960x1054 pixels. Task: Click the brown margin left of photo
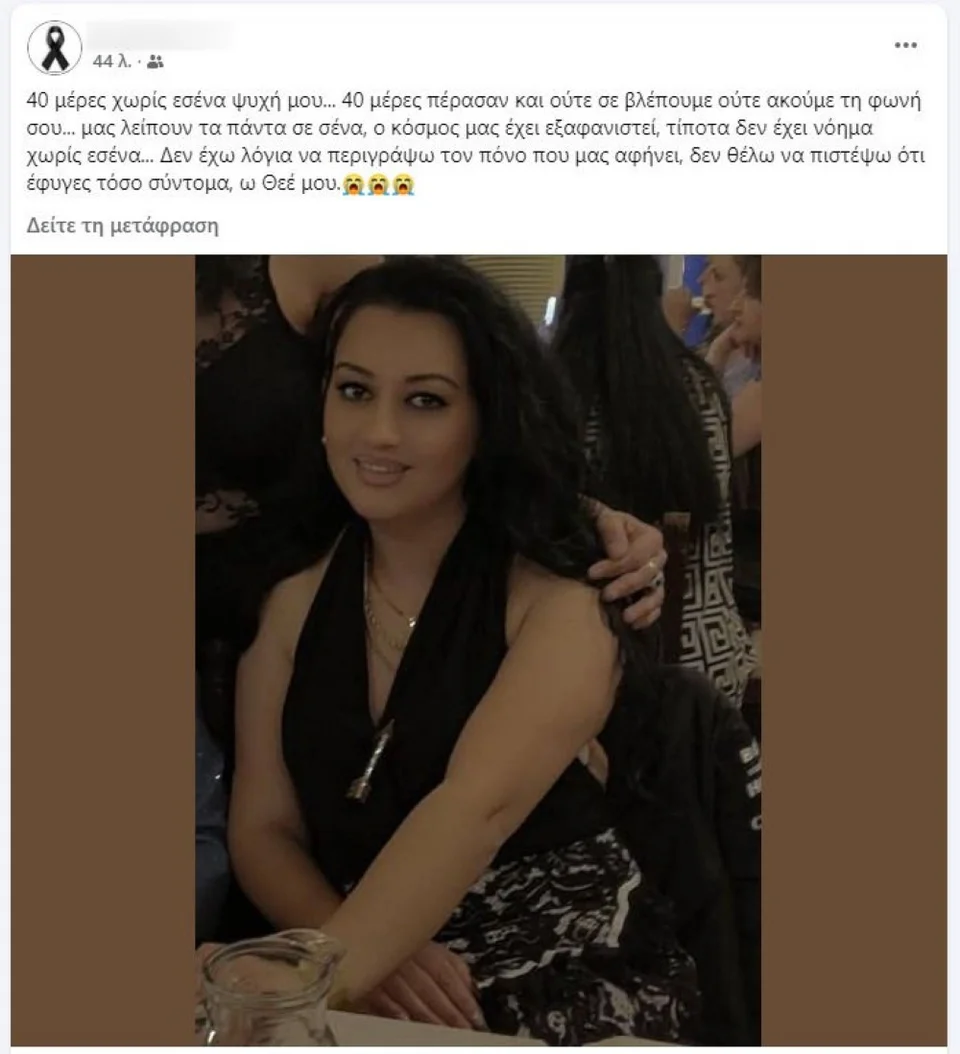[x=103, y=650]
